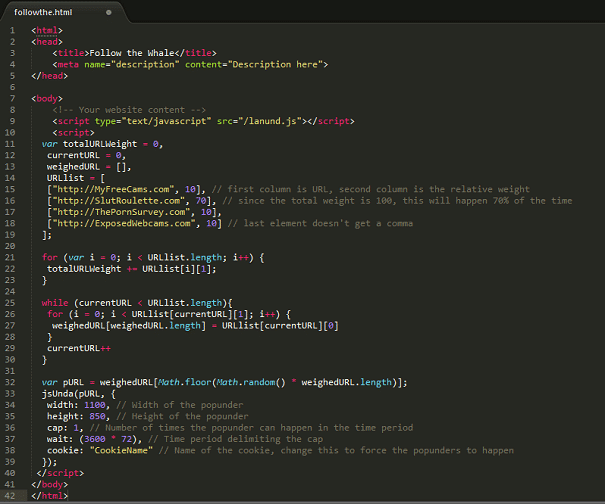The image size is (605, 504).
Task: Click line number 21 in the gutter
Action: 10,257
